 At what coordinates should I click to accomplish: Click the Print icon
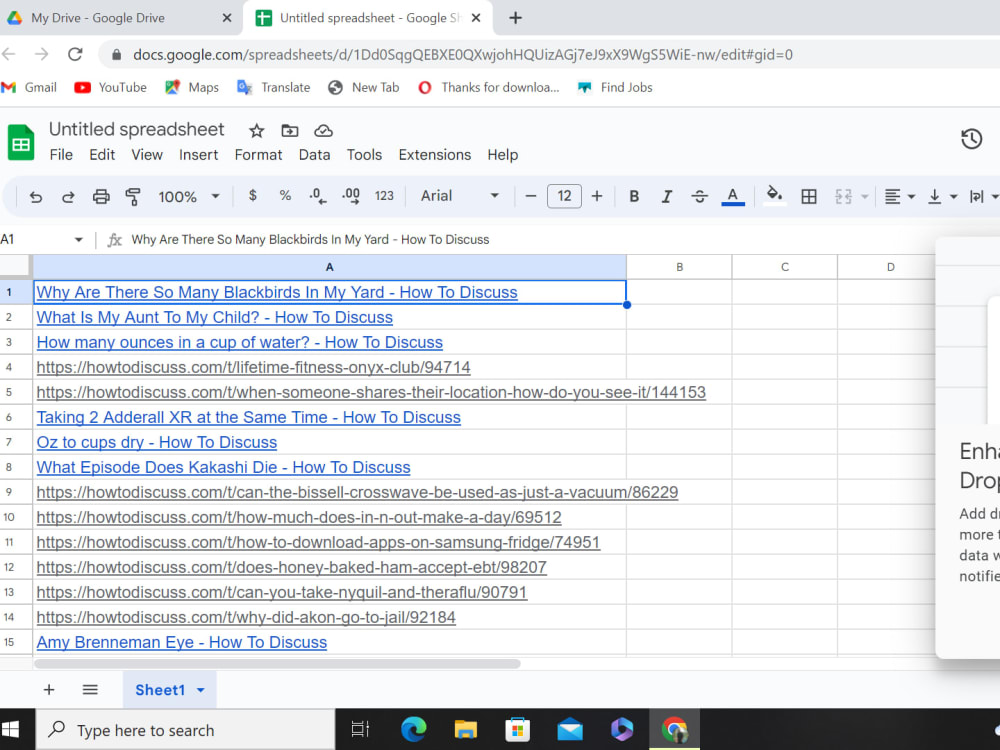click(x=101, y=196)
